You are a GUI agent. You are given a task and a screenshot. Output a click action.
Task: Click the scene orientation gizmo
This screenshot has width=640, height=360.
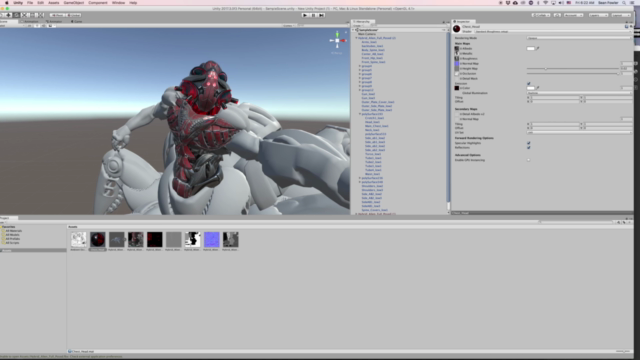[x=337, y=40]
